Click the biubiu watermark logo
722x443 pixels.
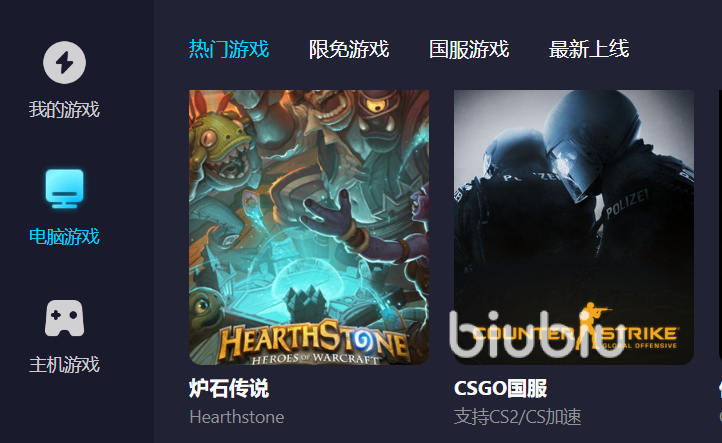[x=537, y=334]
